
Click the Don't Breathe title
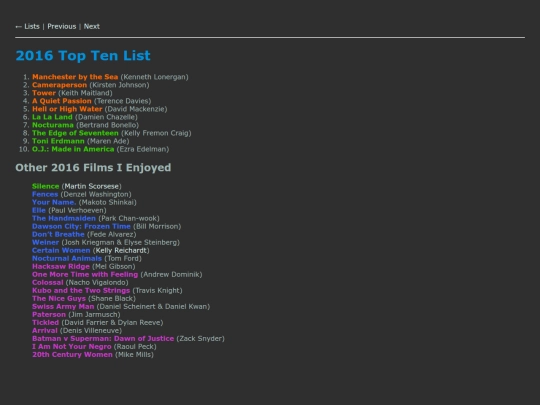click(58, 235)
